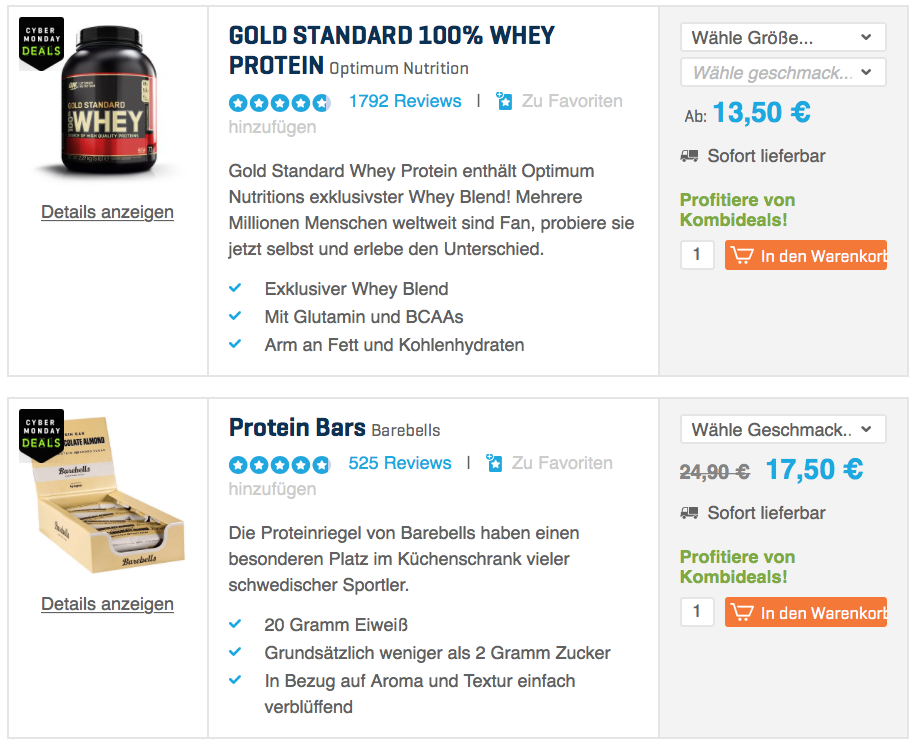Open the 525 Reviews link
920x748 pixels.
(400, 463)
